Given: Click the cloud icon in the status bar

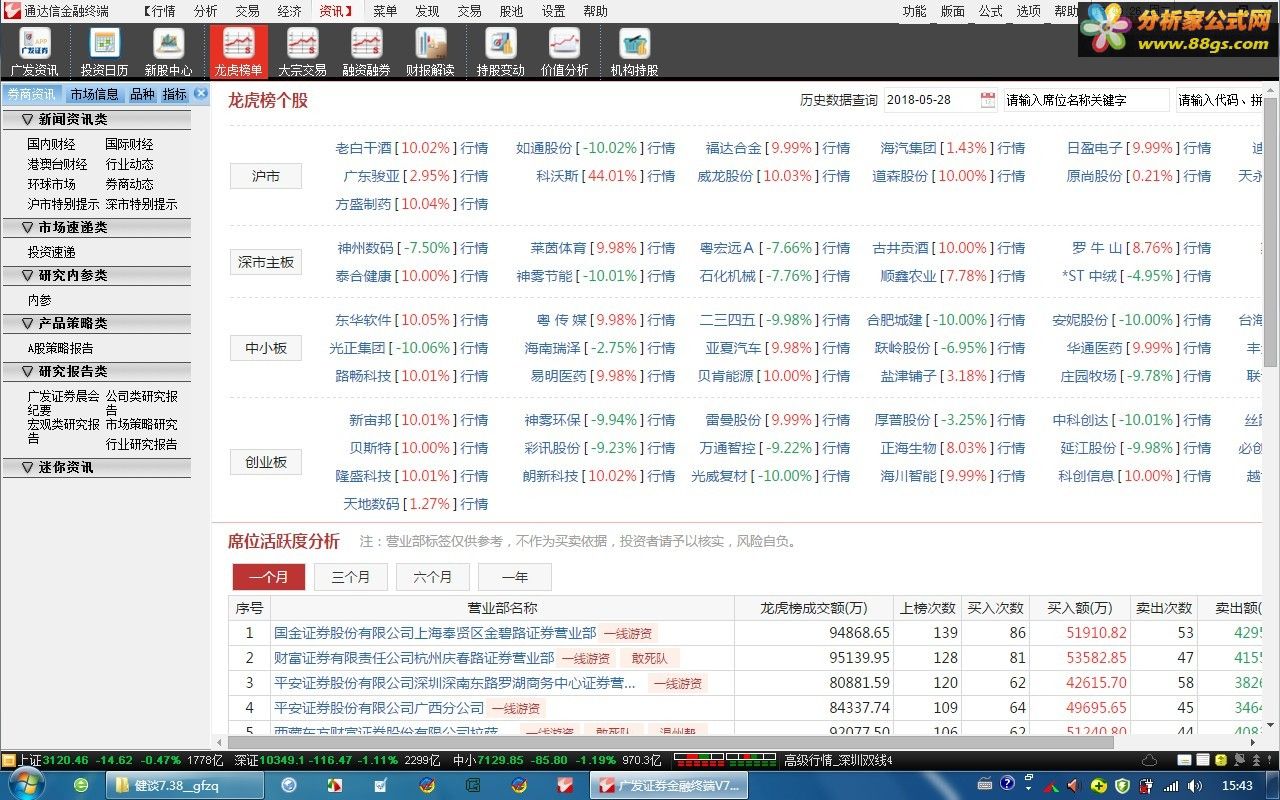Looking at the screenshot, I should coord(1149,760).
